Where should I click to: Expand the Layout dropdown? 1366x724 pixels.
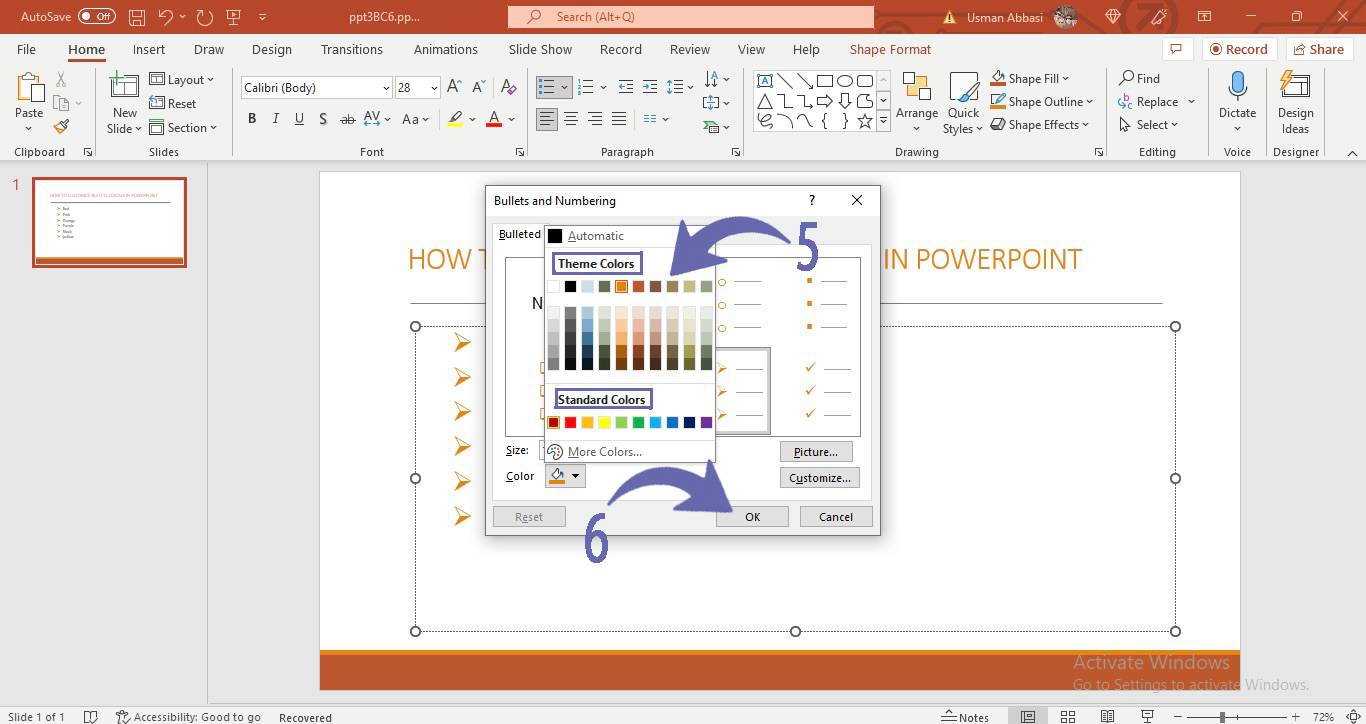(182, 80)
